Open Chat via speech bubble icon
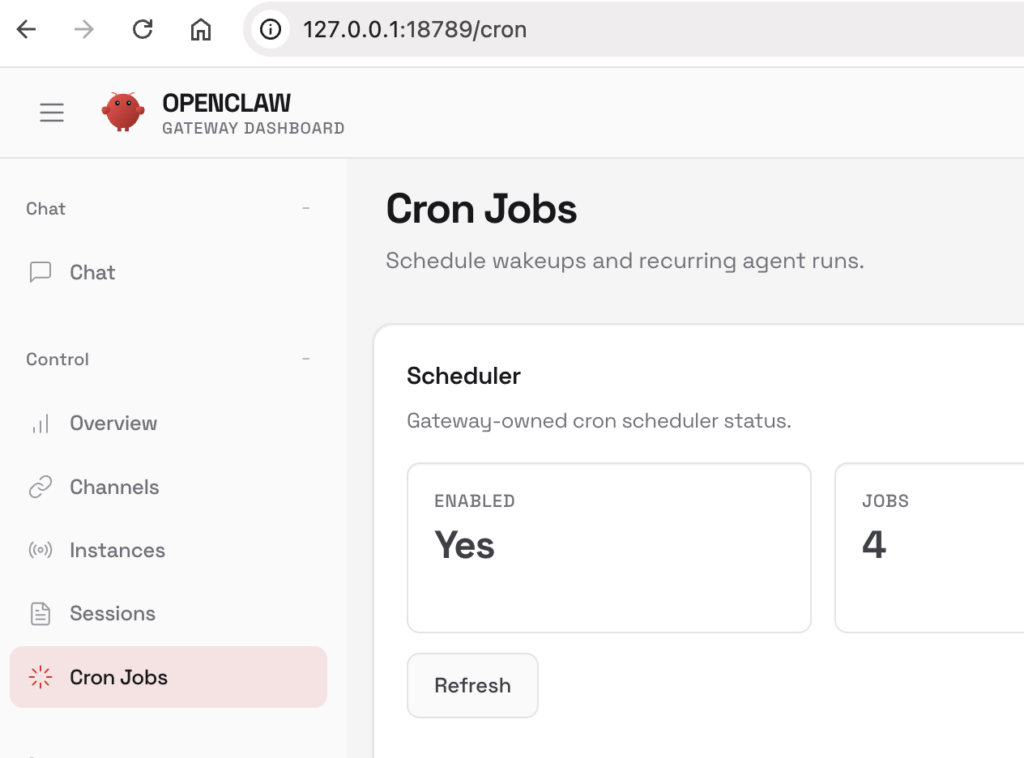Screen dimensions: 1024x758 click(40, 272)
